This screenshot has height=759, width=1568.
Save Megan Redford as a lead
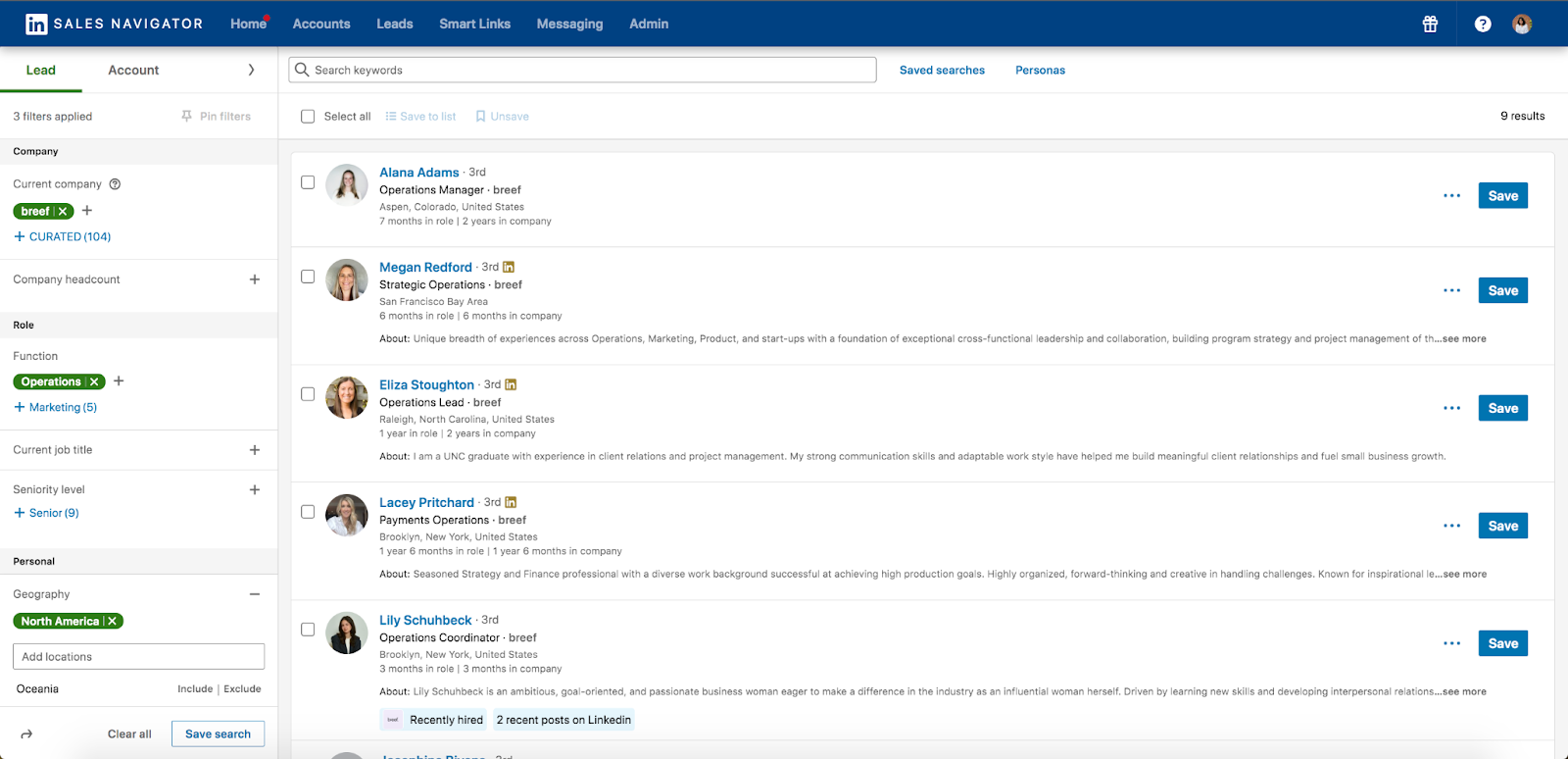point(1503,290)
